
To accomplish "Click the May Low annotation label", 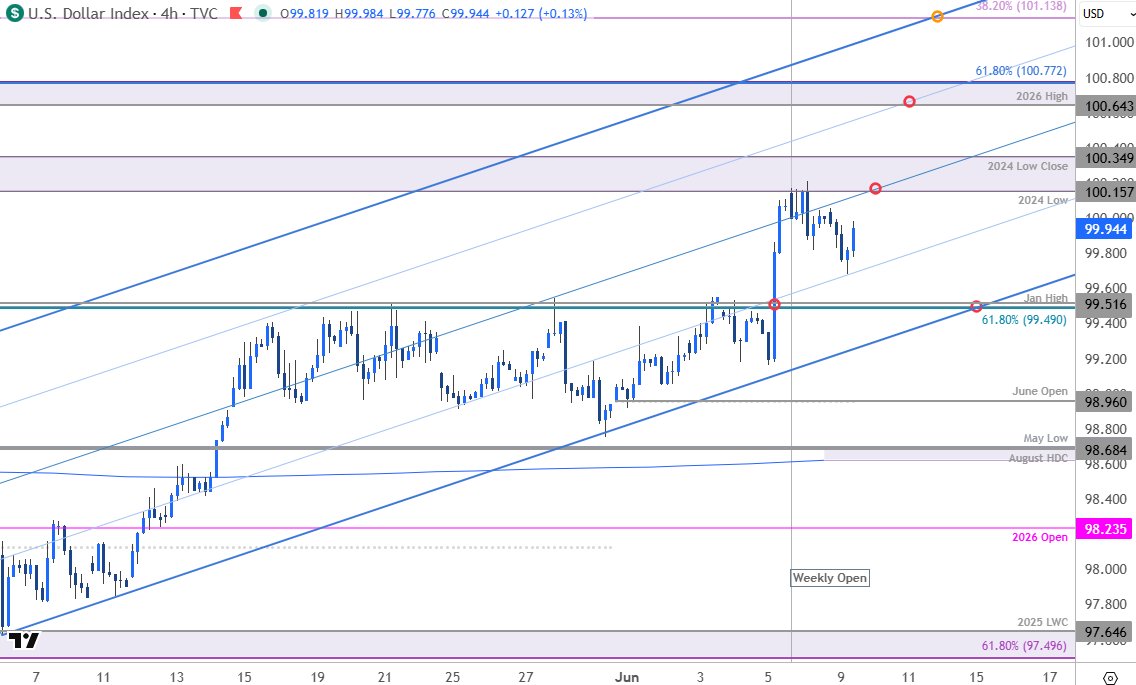I will coord(1045,438).
